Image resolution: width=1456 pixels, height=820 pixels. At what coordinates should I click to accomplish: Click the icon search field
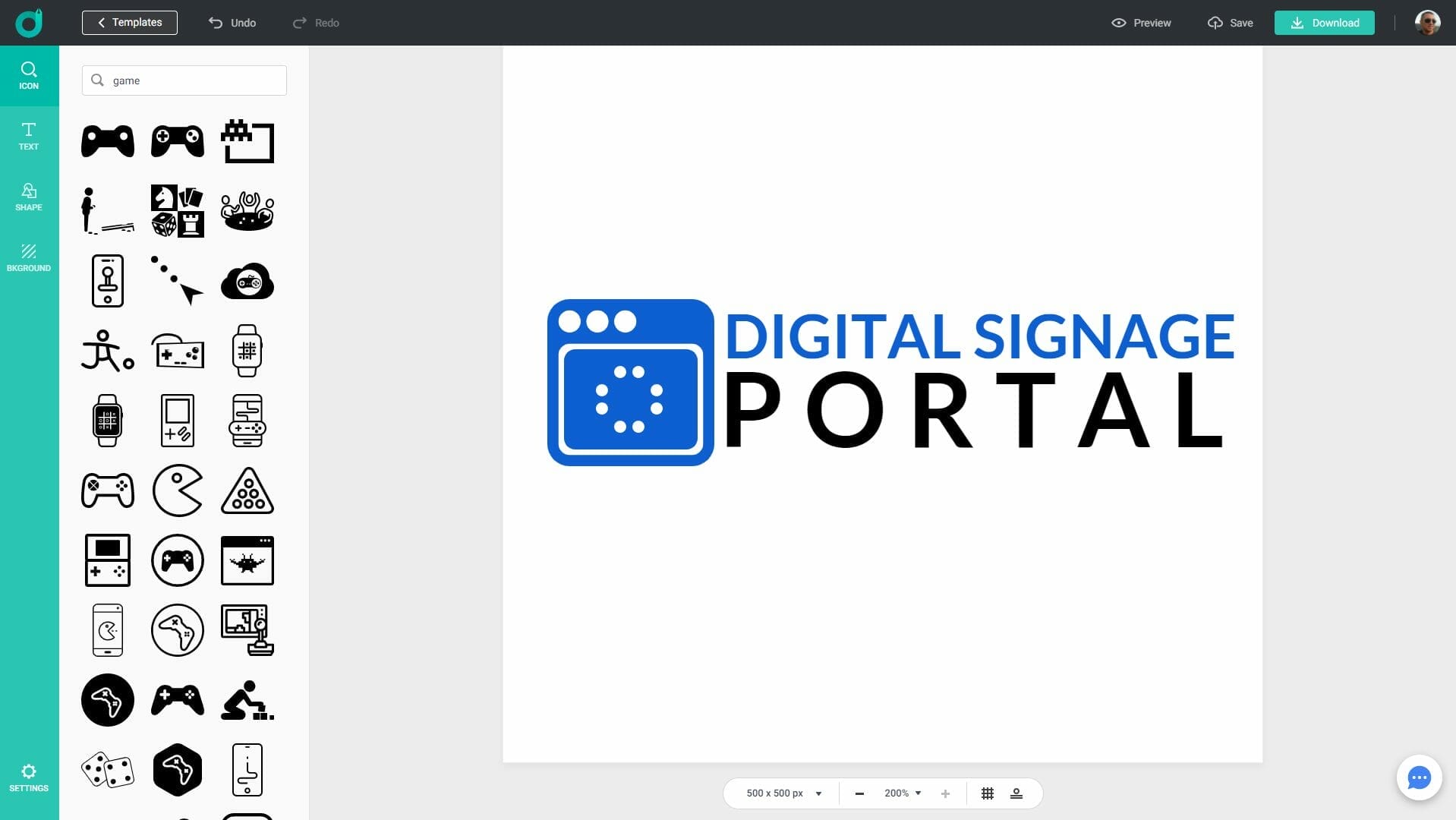pyautogui.click(x=184, y=80)
